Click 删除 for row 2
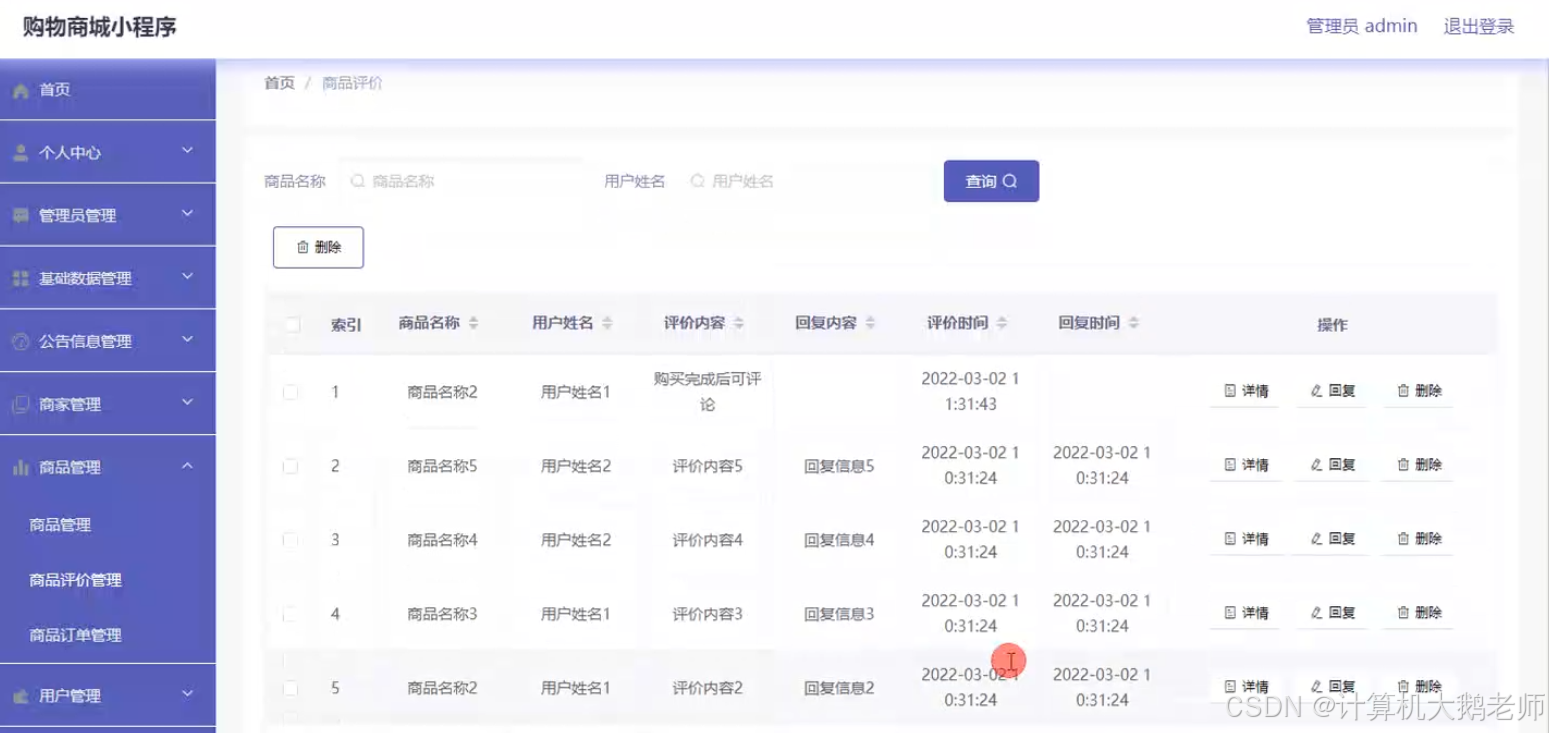This screenshot has width=1549, height=733. pyautogui.click(x=1418, y=465)
